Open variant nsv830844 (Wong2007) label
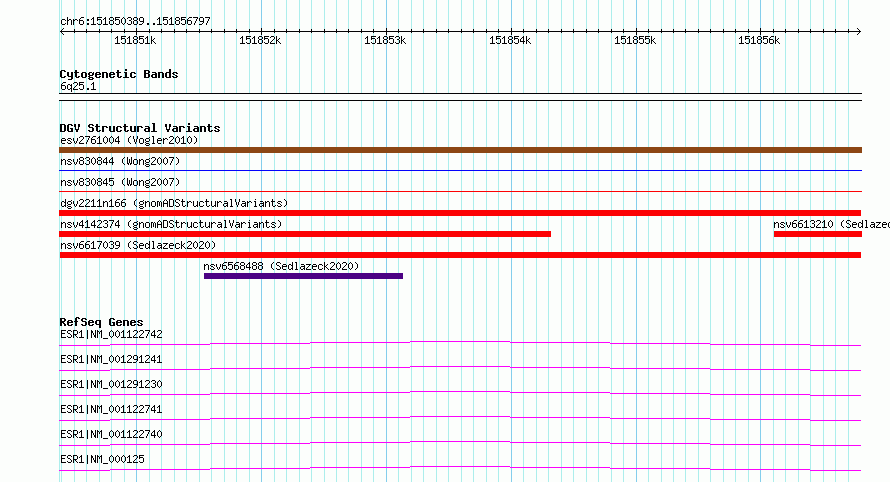Image resolution: width=890 pixels, height=482 pixels. (120, 161)
